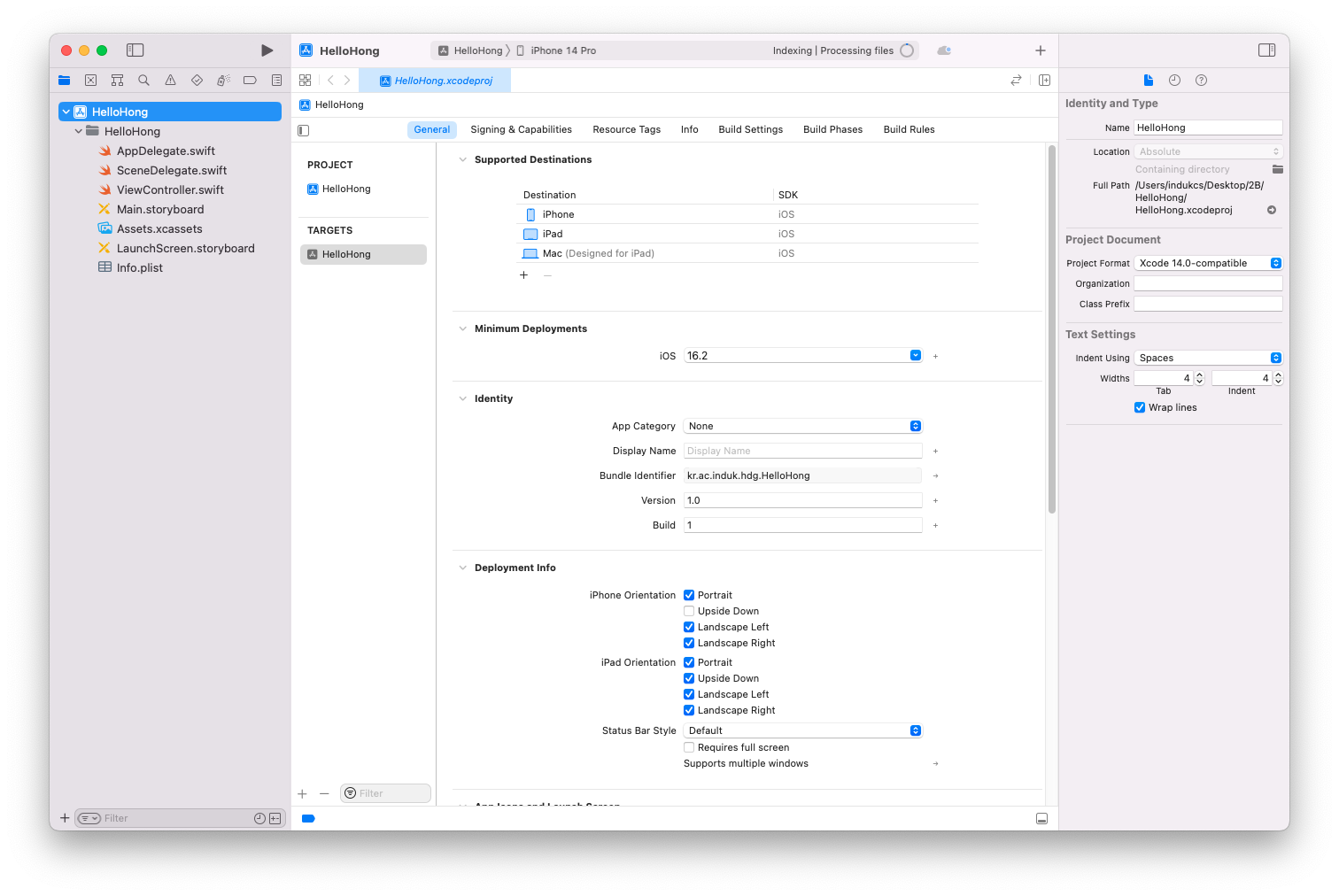Open the Indent Using dropdown
The width and height of the screenshot is (1339, 896).
coord(1208,358)
